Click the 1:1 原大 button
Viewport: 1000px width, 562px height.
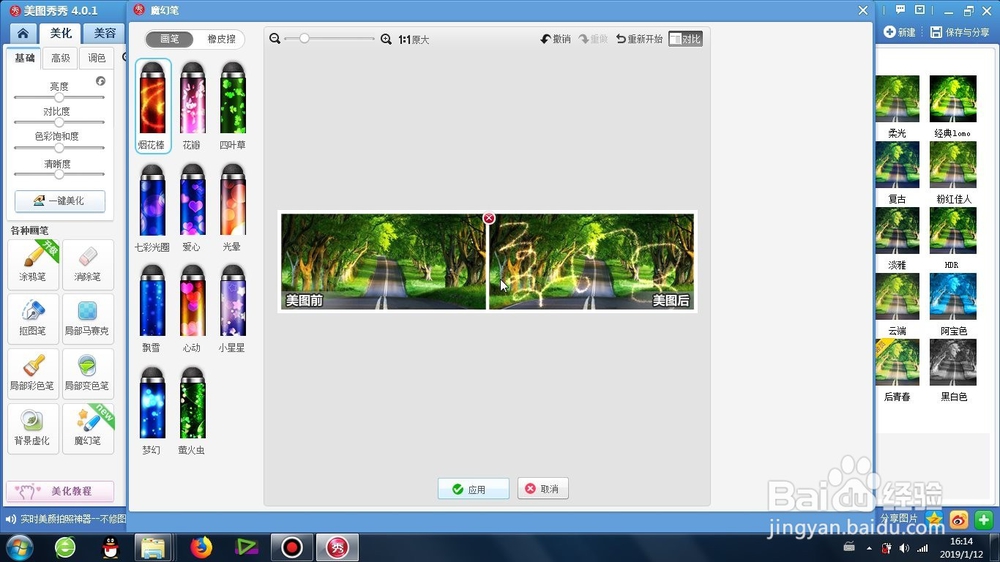click(x=414, y=40)
